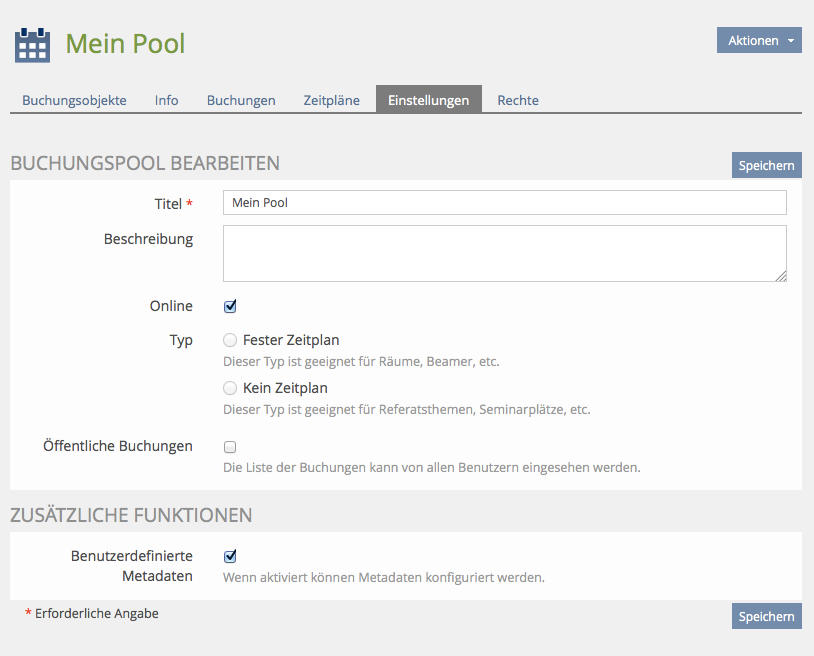
Task: Click the bottom Speichern button
Action: point(766,617)
